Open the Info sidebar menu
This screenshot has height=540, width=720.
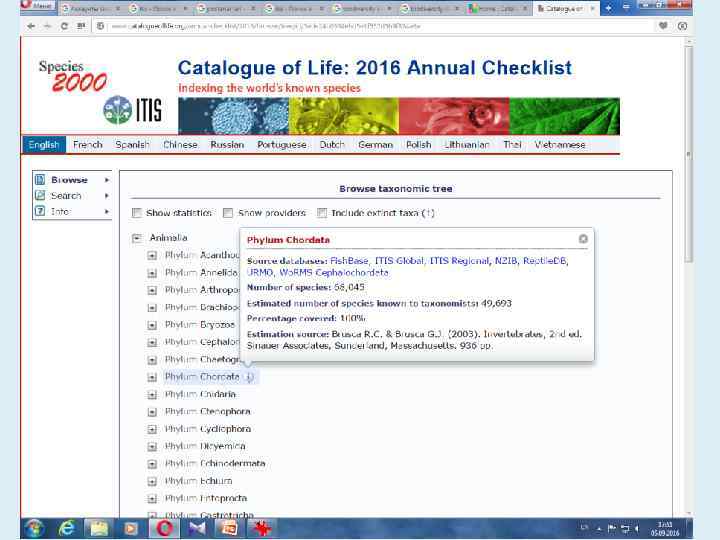pos(73,211)
